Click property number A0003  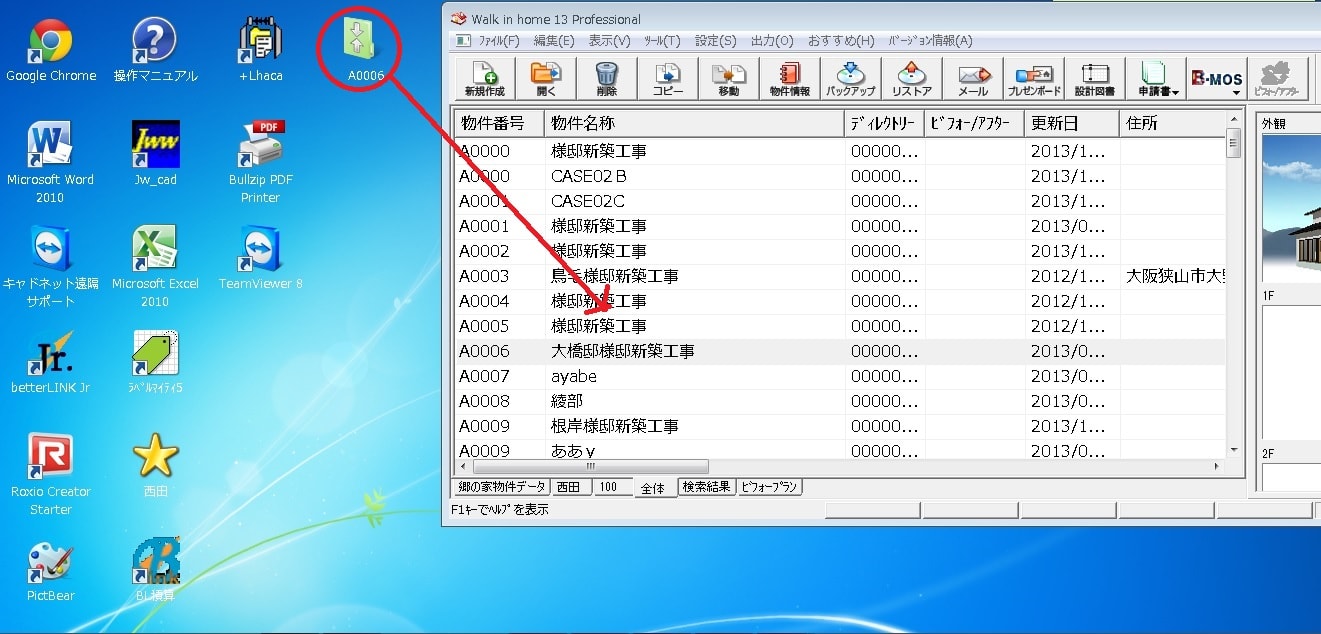point(484,276)
